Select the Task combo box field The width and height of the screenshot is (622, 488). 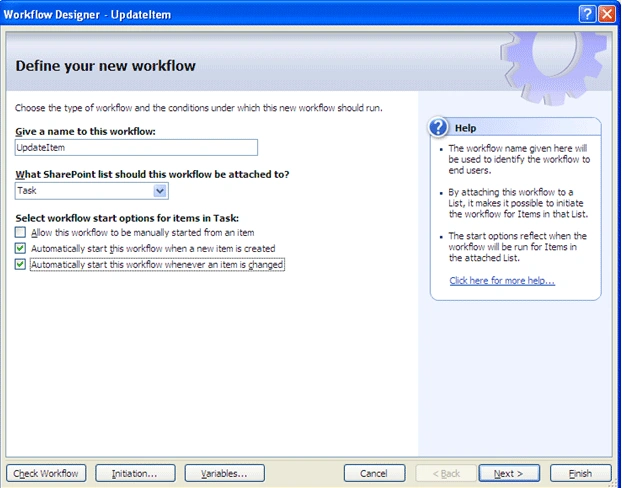point(92,191)
